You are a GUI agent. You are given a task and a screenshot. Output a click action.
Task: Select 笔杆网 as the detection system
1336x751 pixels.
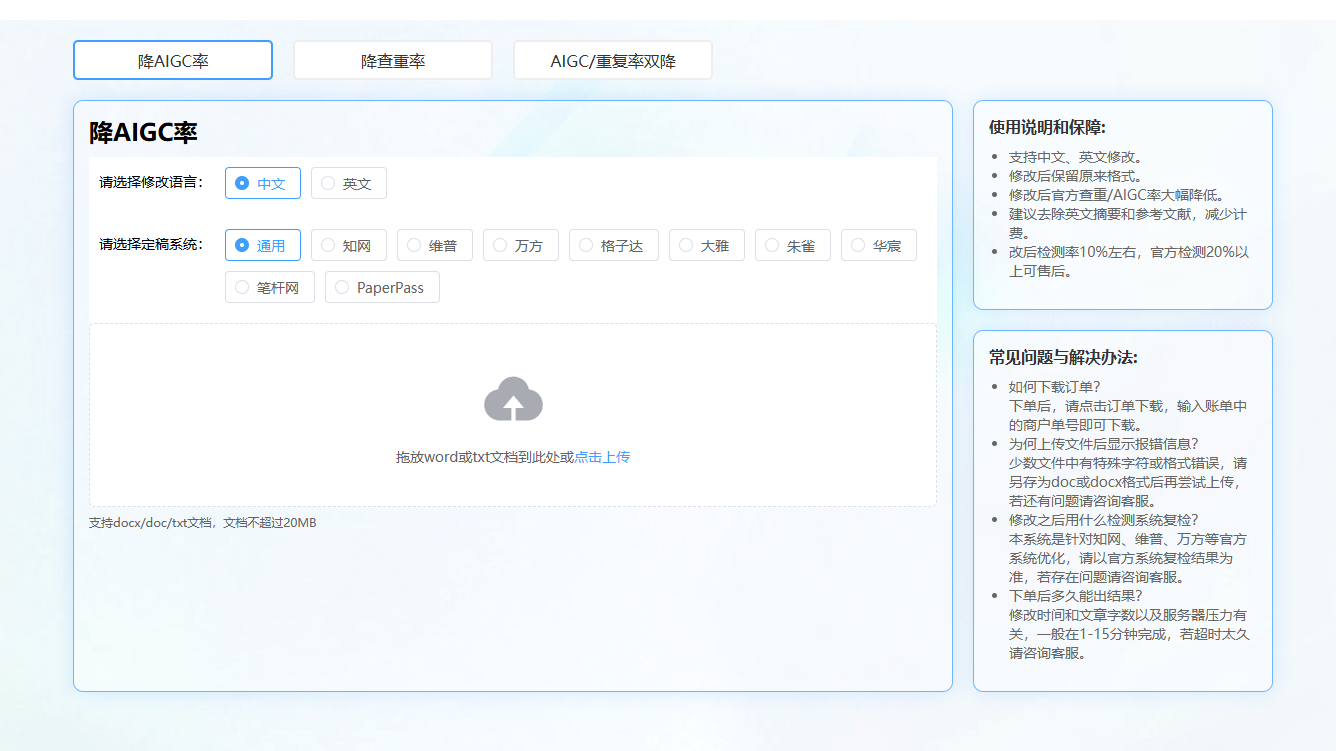coord(269,287)
